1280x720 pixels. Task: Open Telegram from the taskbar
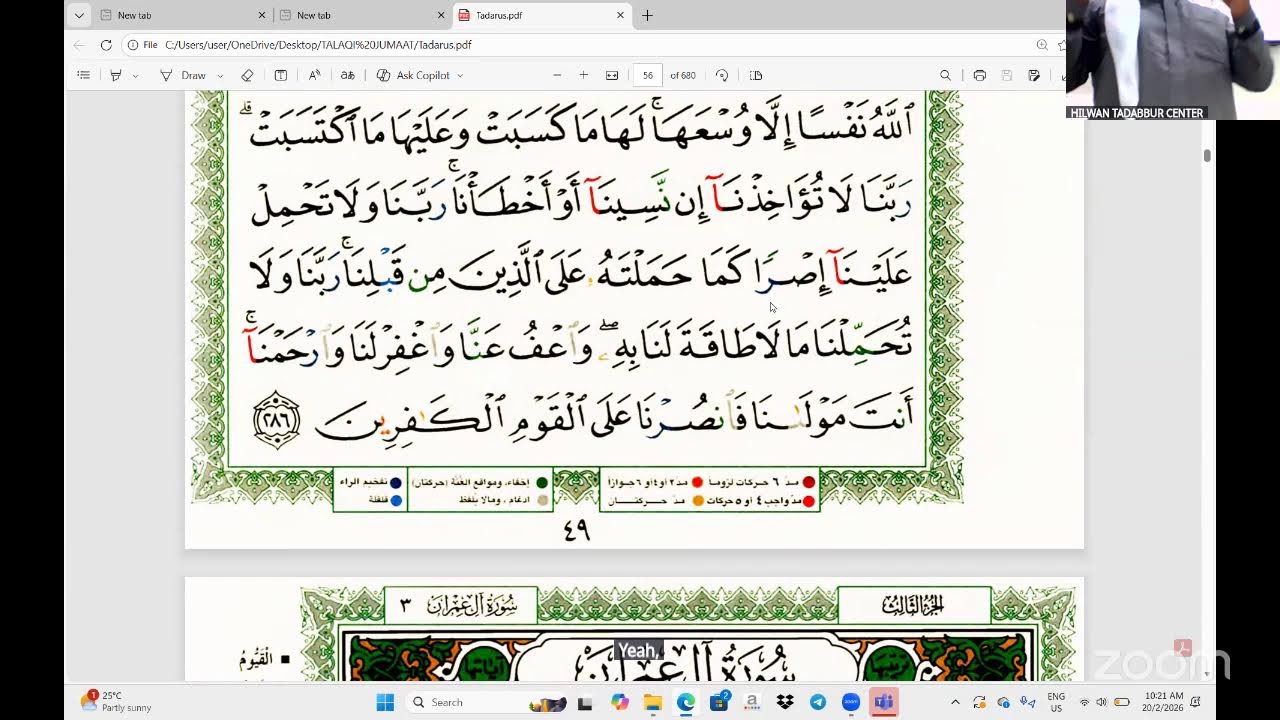coord(818,703)
